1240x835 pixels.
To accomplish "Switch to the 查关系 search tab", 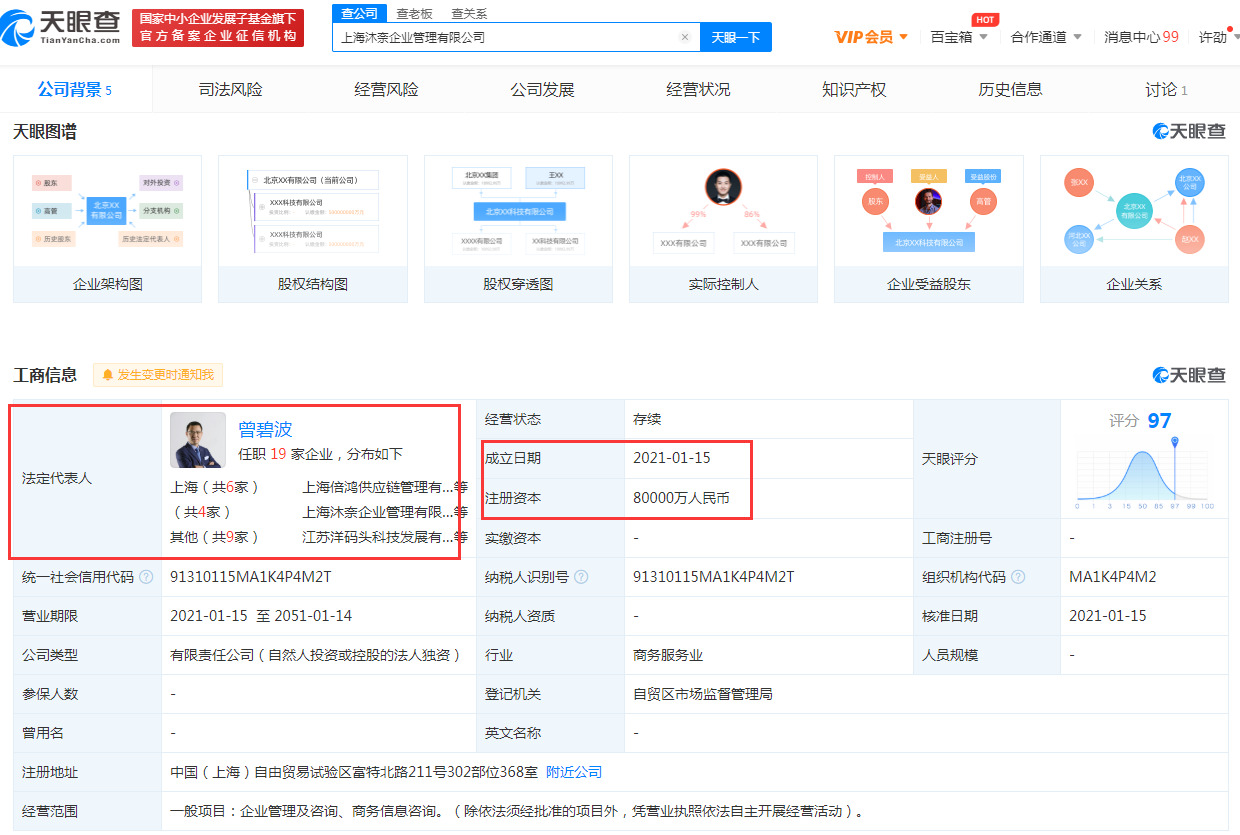I will pos(469,13).
